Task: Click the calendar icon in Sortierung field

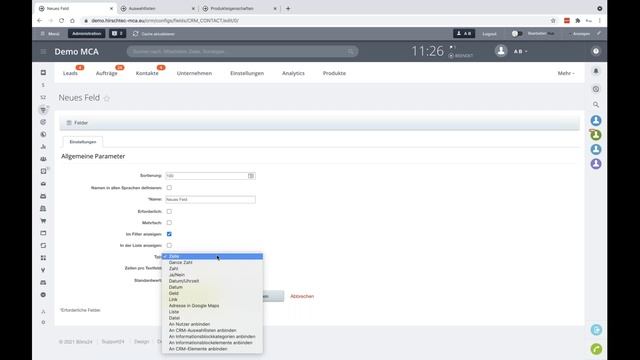Action: (251, 176)
